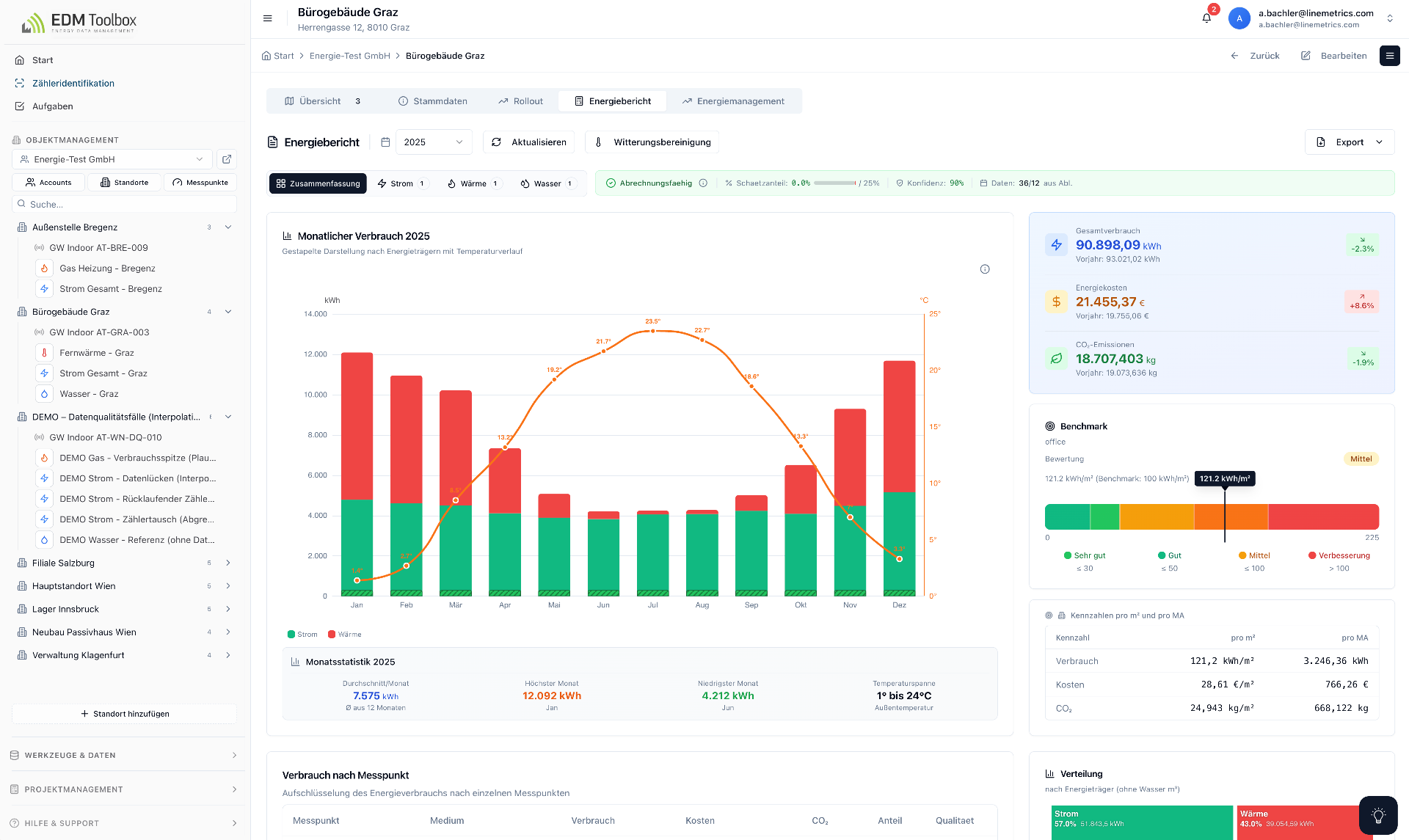Open the Hauptstandort Wien tree item
The width and height of the screenshot is (1409, 840).
click(x=74, y=586)
